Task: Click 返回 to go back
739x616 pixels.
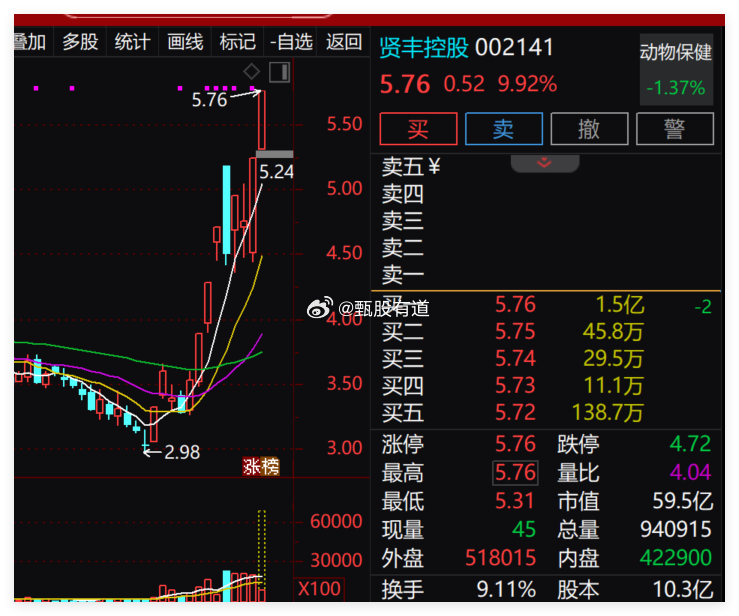Action: click(x=344, y=42)
